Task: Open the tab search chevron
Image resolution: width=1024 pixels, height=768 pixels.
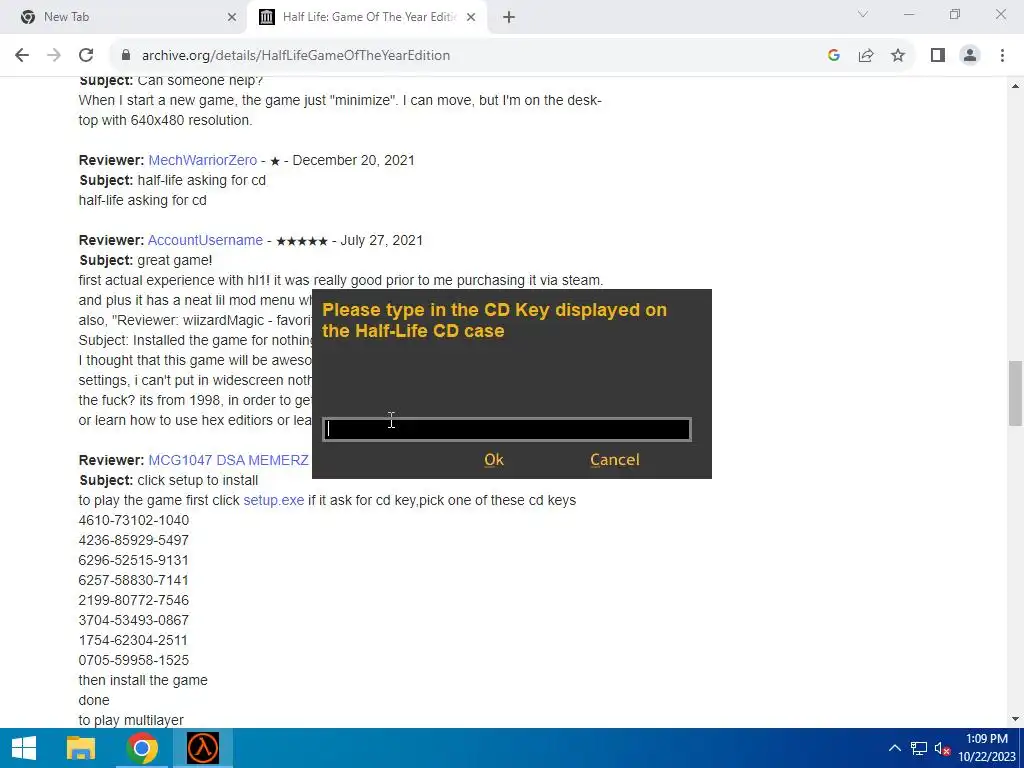Action: pyautogui.click(x=863, y=14)
